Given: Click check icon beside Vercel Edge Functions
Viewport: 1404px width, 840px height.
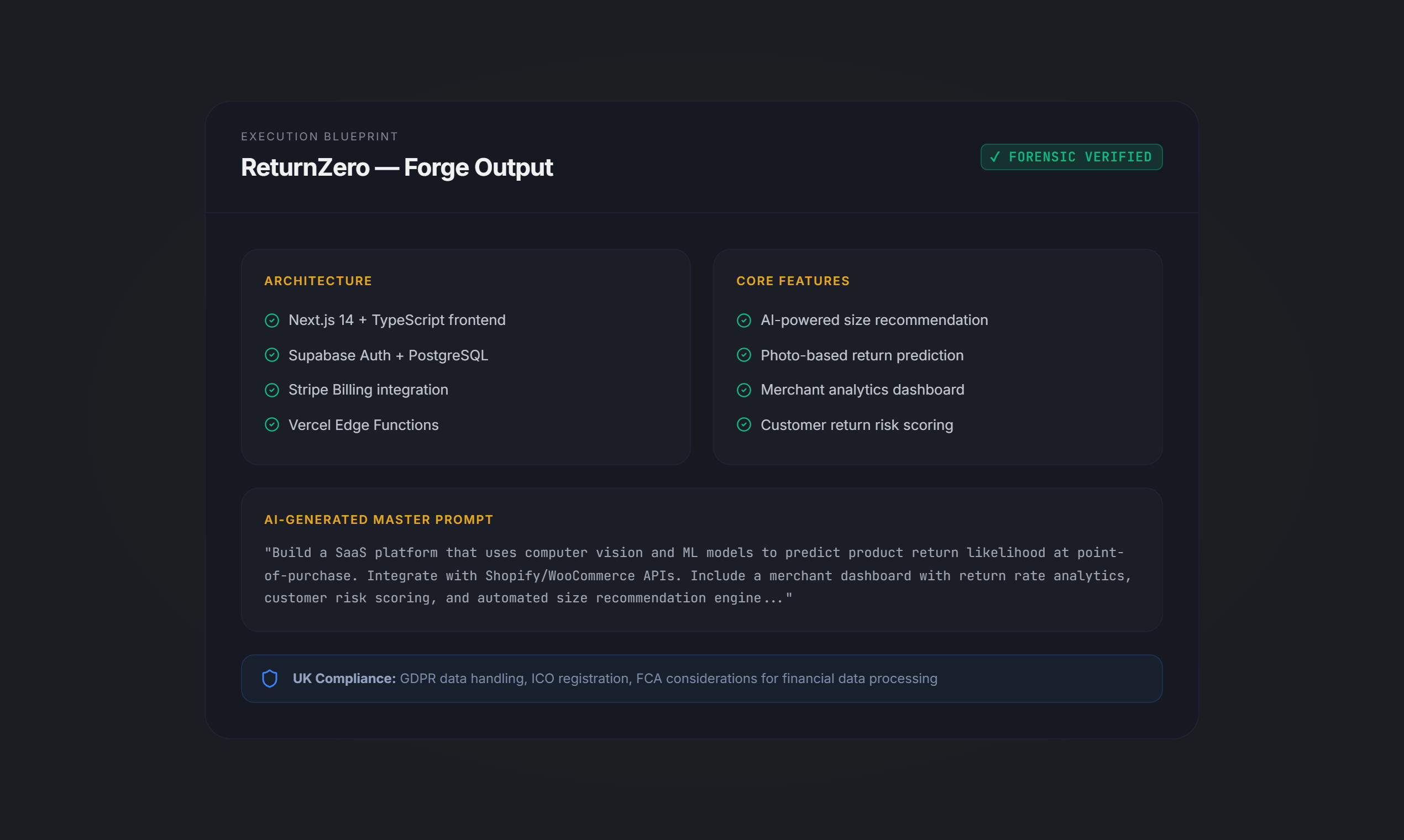Looking at the screenshot, I should 272,424.
